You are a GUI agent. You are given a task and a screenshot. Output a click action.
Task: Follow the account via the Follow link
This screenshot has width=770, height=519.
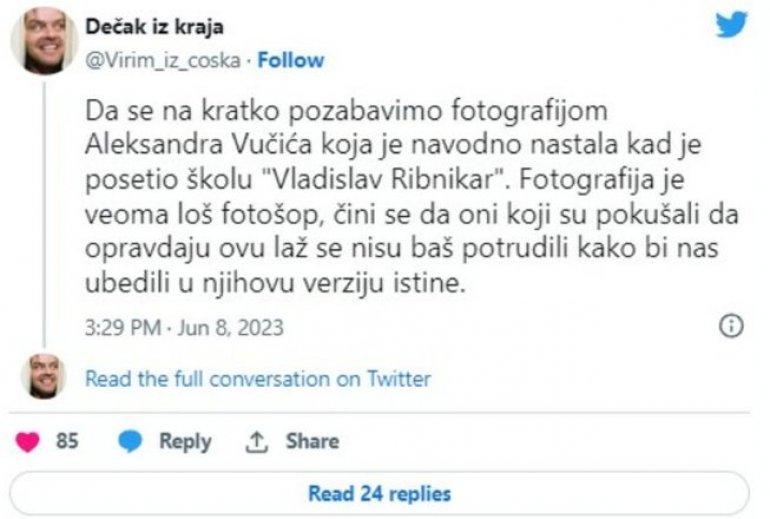click(x=289, y=59)
